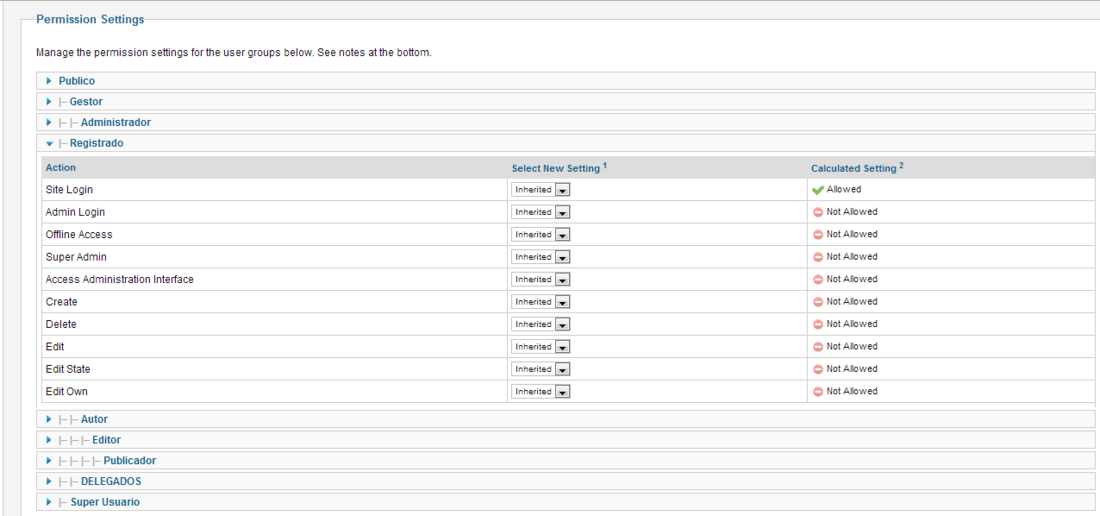Expand the Publico group panel
This screenshot has width=1100, height=516.
tap(565, 81)
